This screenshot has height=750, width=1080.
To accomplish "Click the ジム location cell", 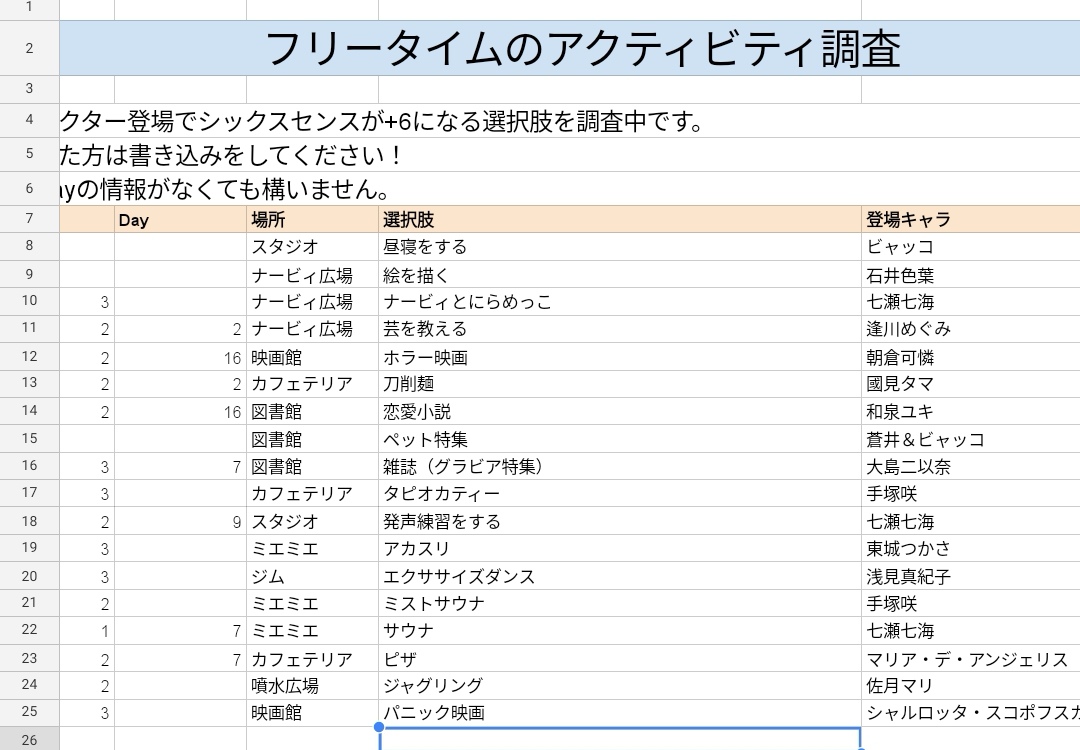I will (312, 577).
